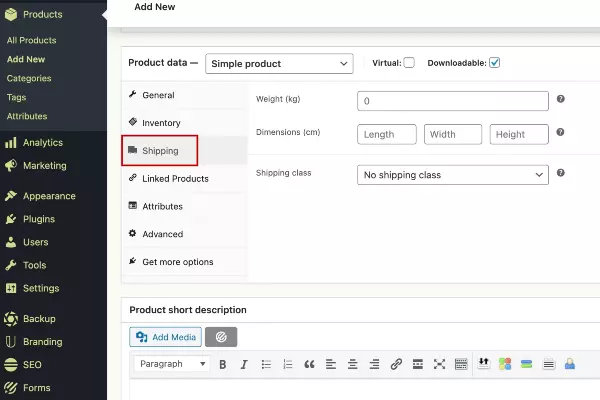The width and height of the screenshot is (600, 400).
Task: Open the Paragraph format dropdown
Action: click(x=171, y=365)
